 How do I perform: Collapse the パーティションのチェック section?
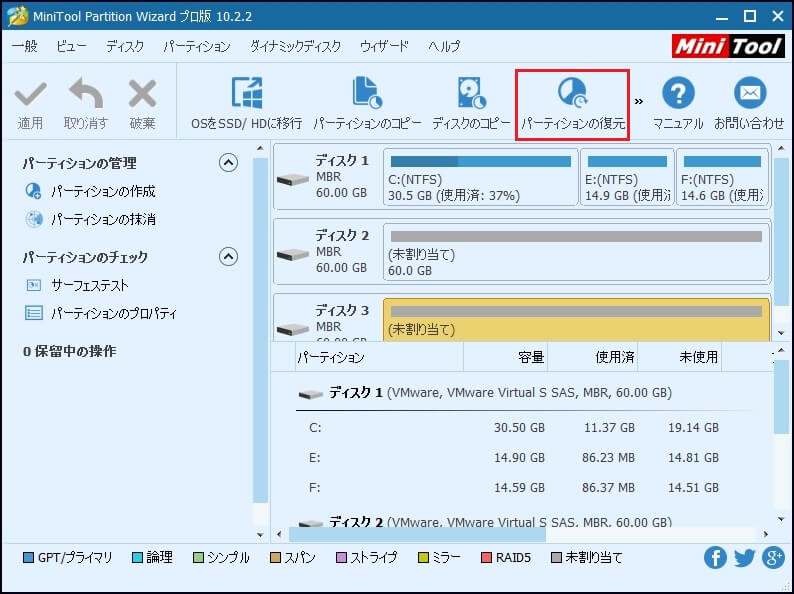pyautogui.click(x=228, y=257)
